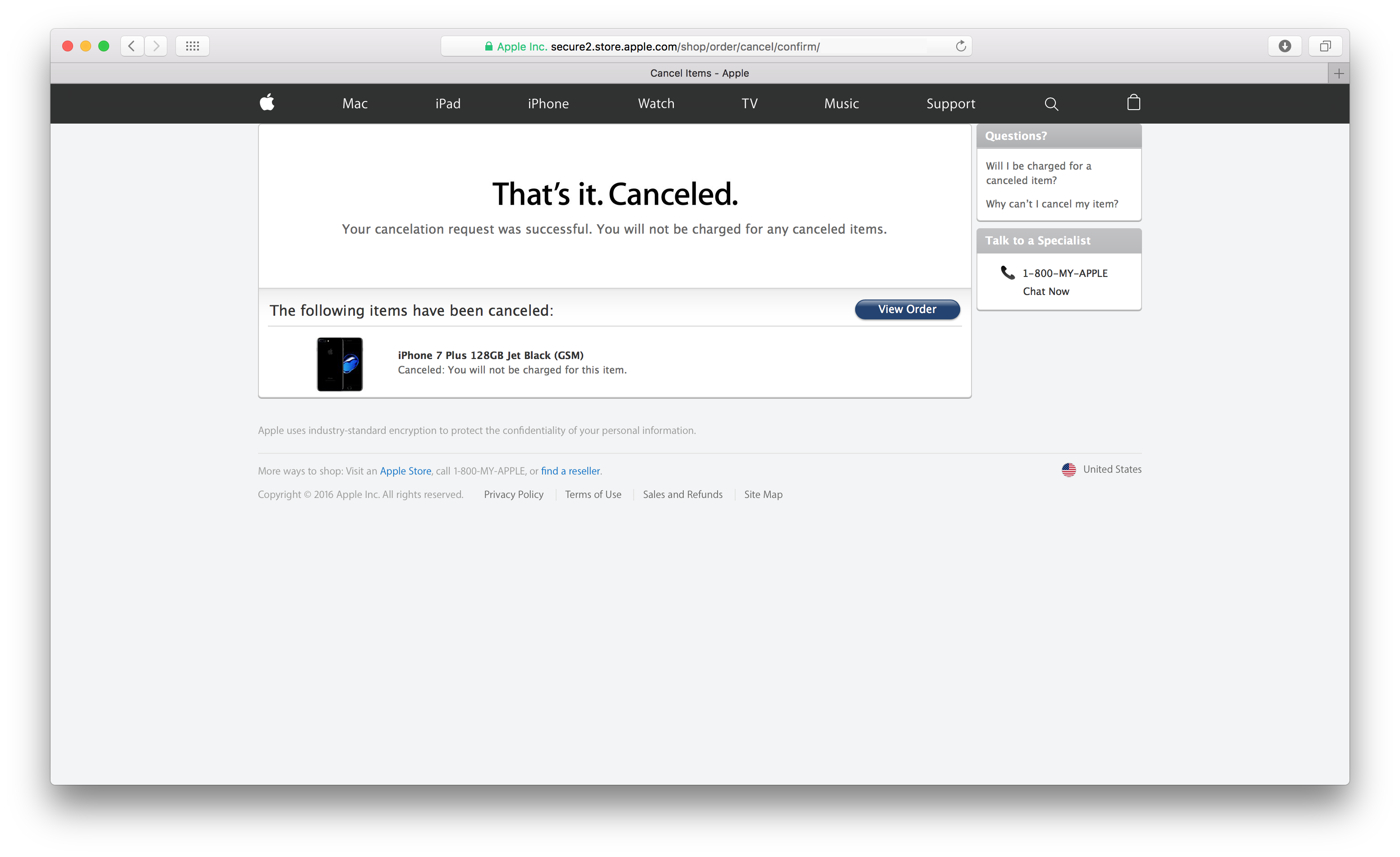Open the Terms of Use footer link
The height and width of the screenshot is (857, 1400).
[x=593, y=494]
